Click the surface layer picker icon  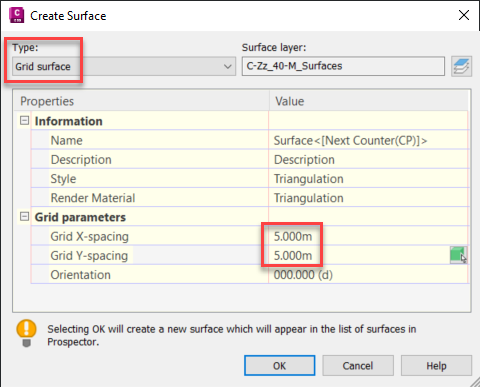click(x=461, y=66)
